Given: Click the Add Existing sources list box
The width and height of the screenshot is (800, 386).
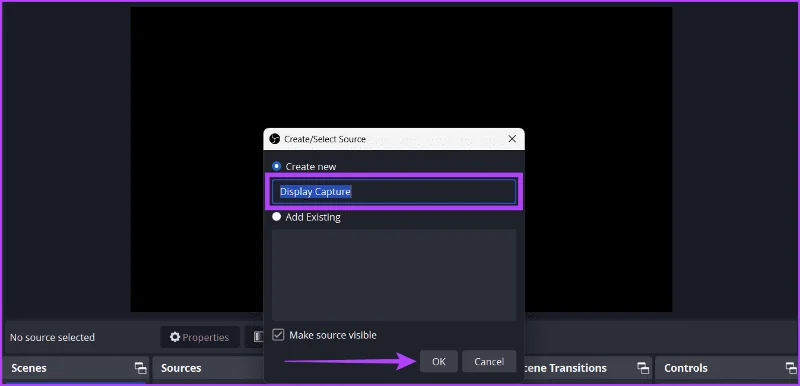Looking at the screenshot, I should coord(394,275).
